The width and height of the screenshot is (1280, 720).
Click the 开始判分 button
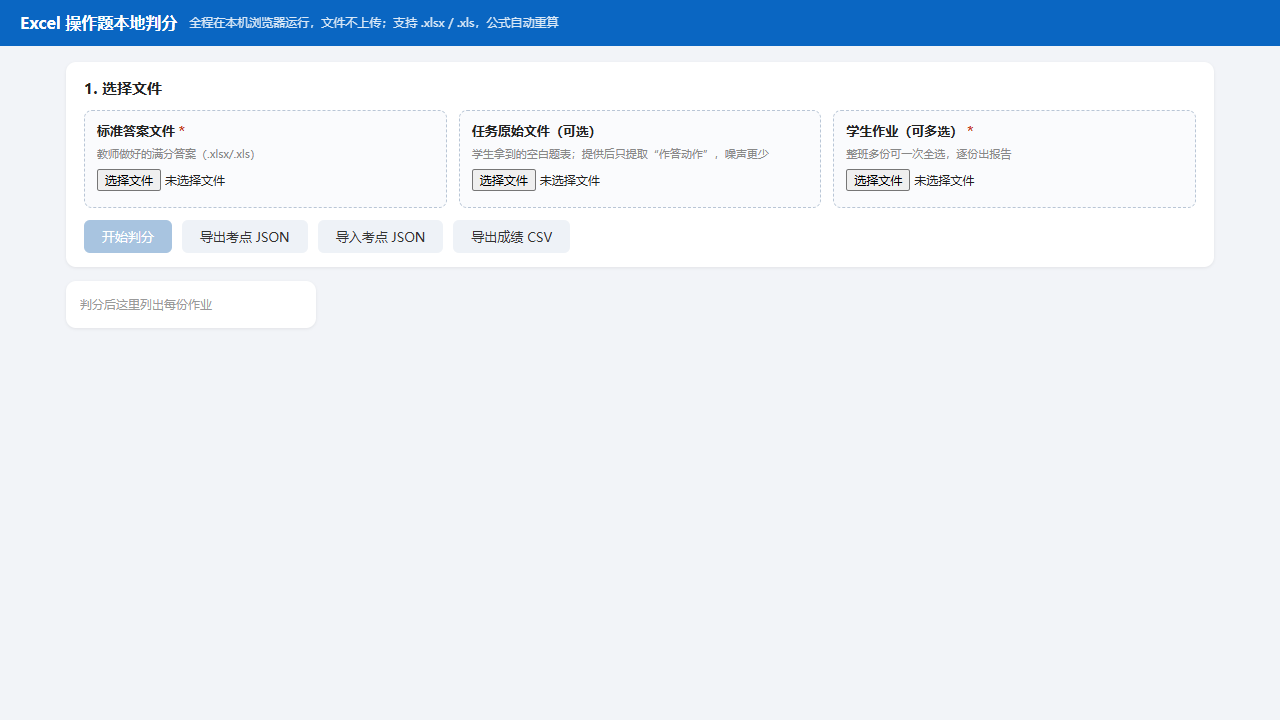click(x=128, y=237)
